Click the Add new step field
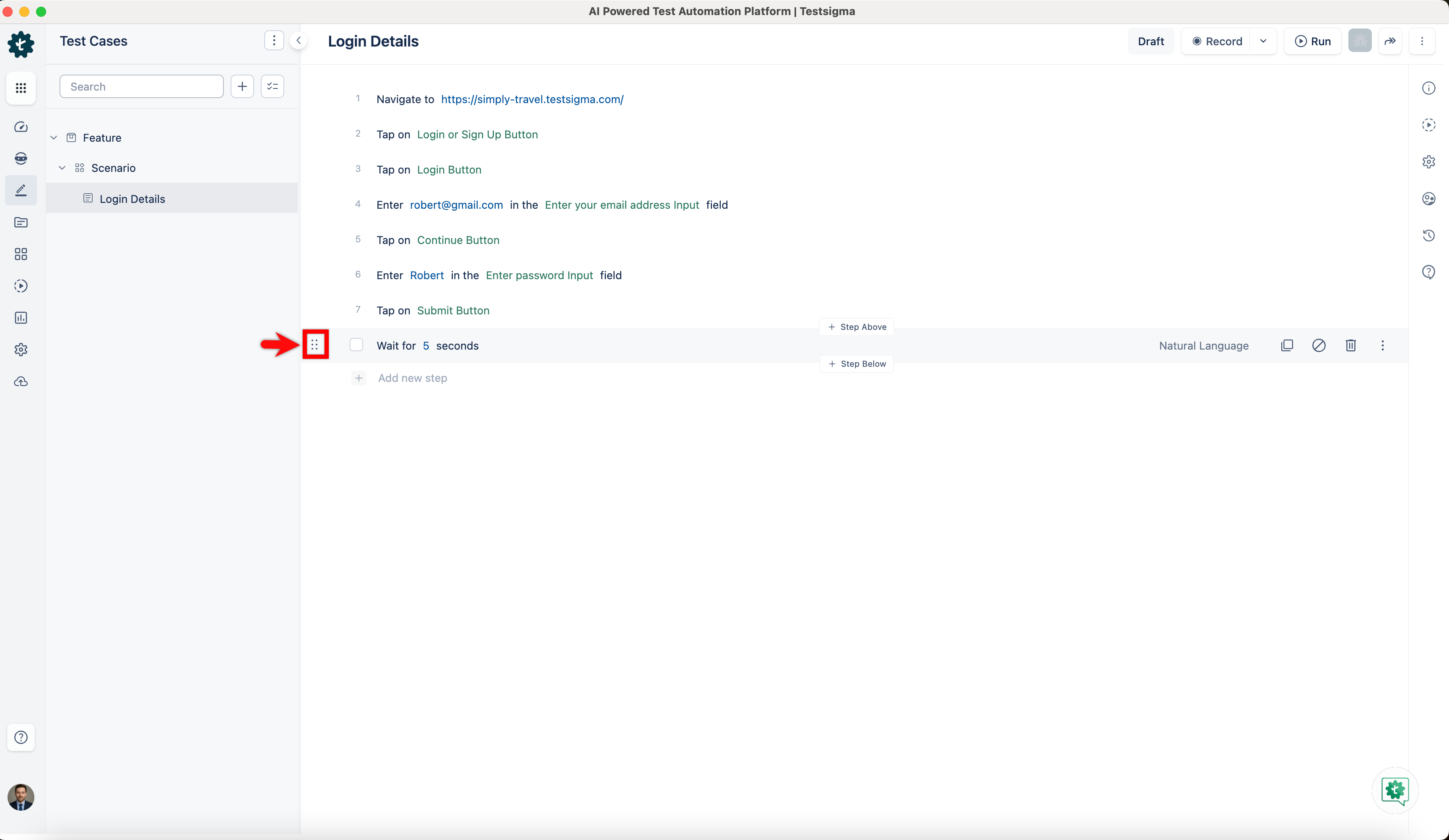Screen dimensions: 1449x840 (x=412, y=378)
